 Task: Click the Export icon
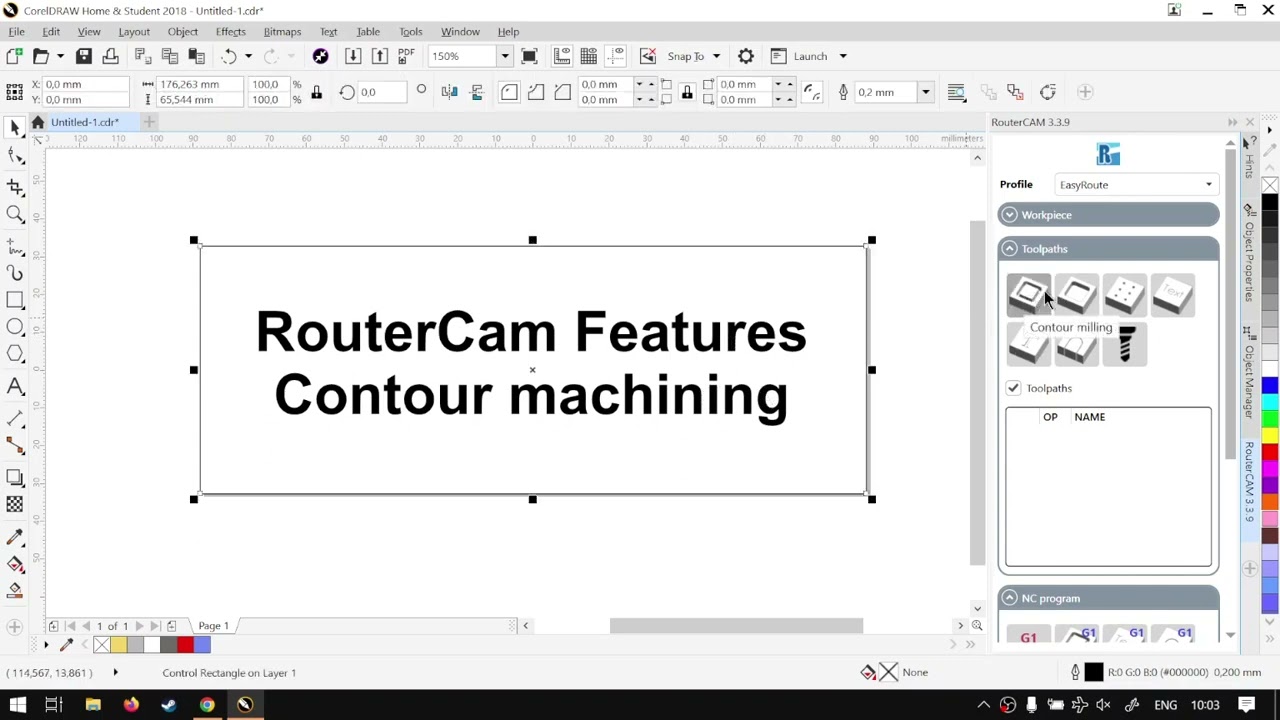(380, 56)
